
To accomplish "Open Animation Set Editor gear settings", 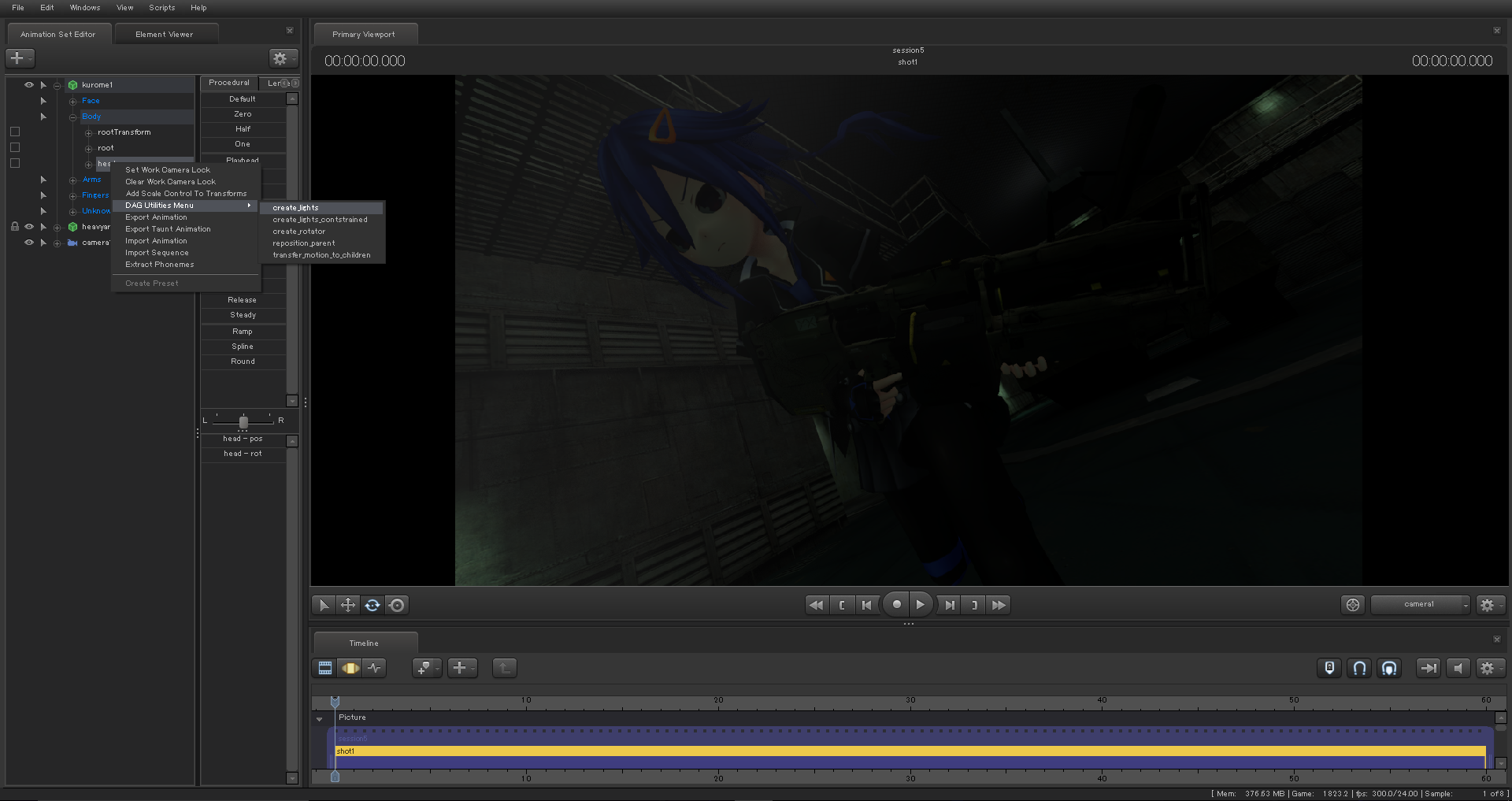I will [x=283, y=58].
